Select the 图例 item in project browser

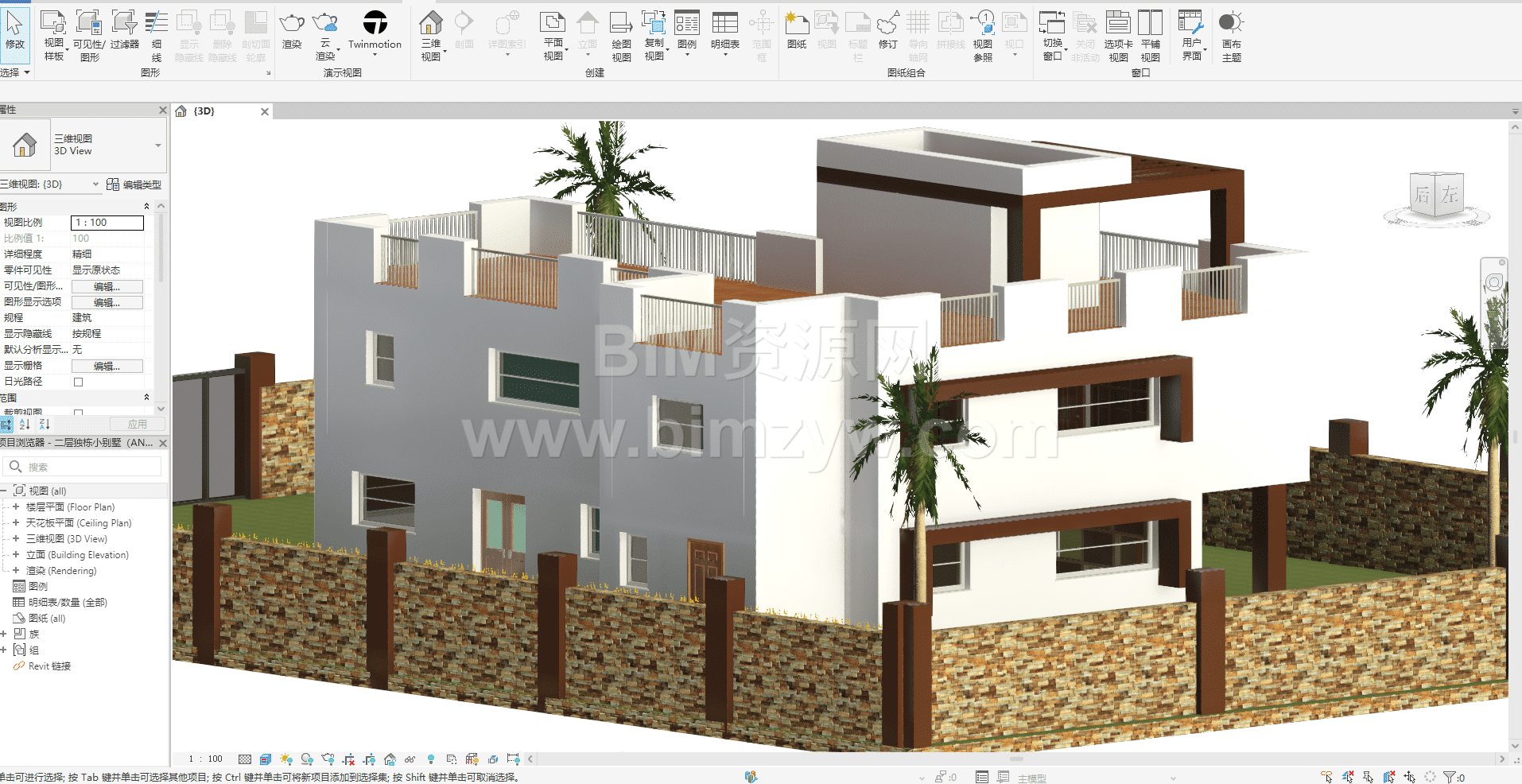[x=38, y=586]
